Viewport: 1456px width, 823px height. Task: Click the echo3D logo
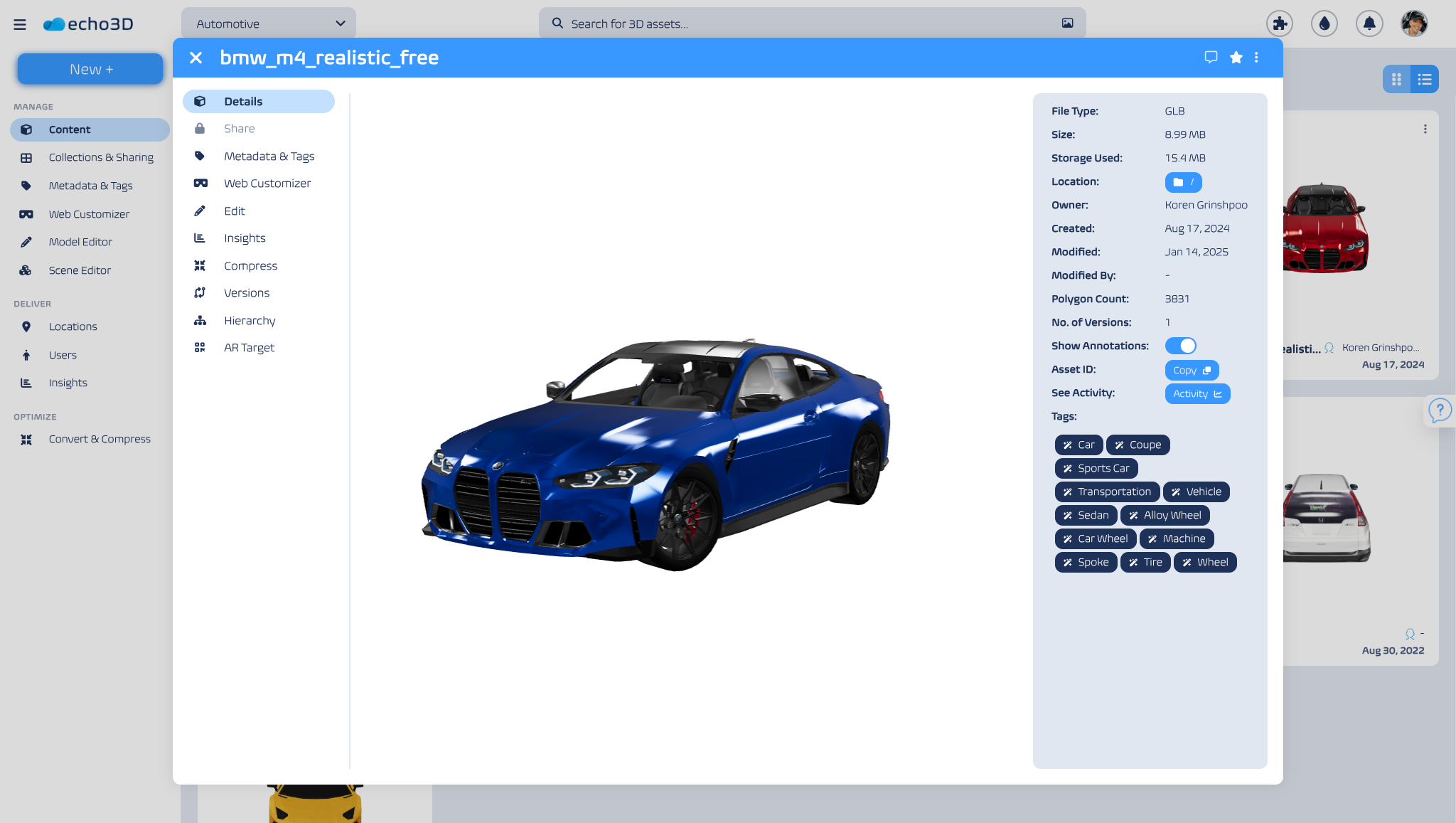88,24
